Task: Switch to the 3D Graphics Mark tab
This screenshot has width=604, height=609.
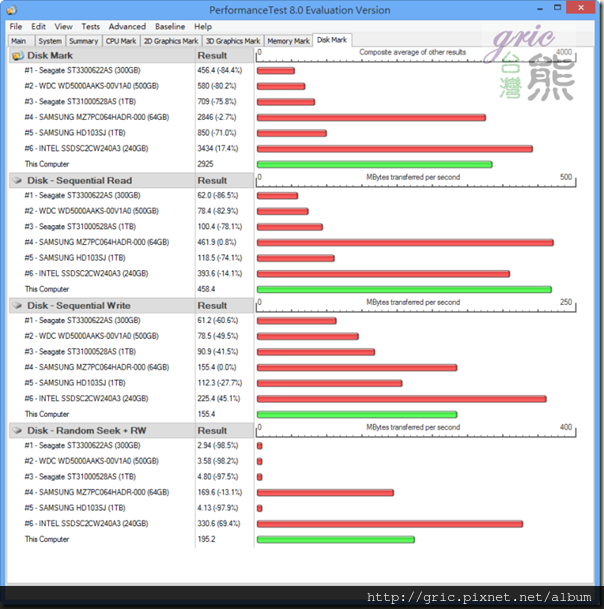Action: click(x=233, y=41)
